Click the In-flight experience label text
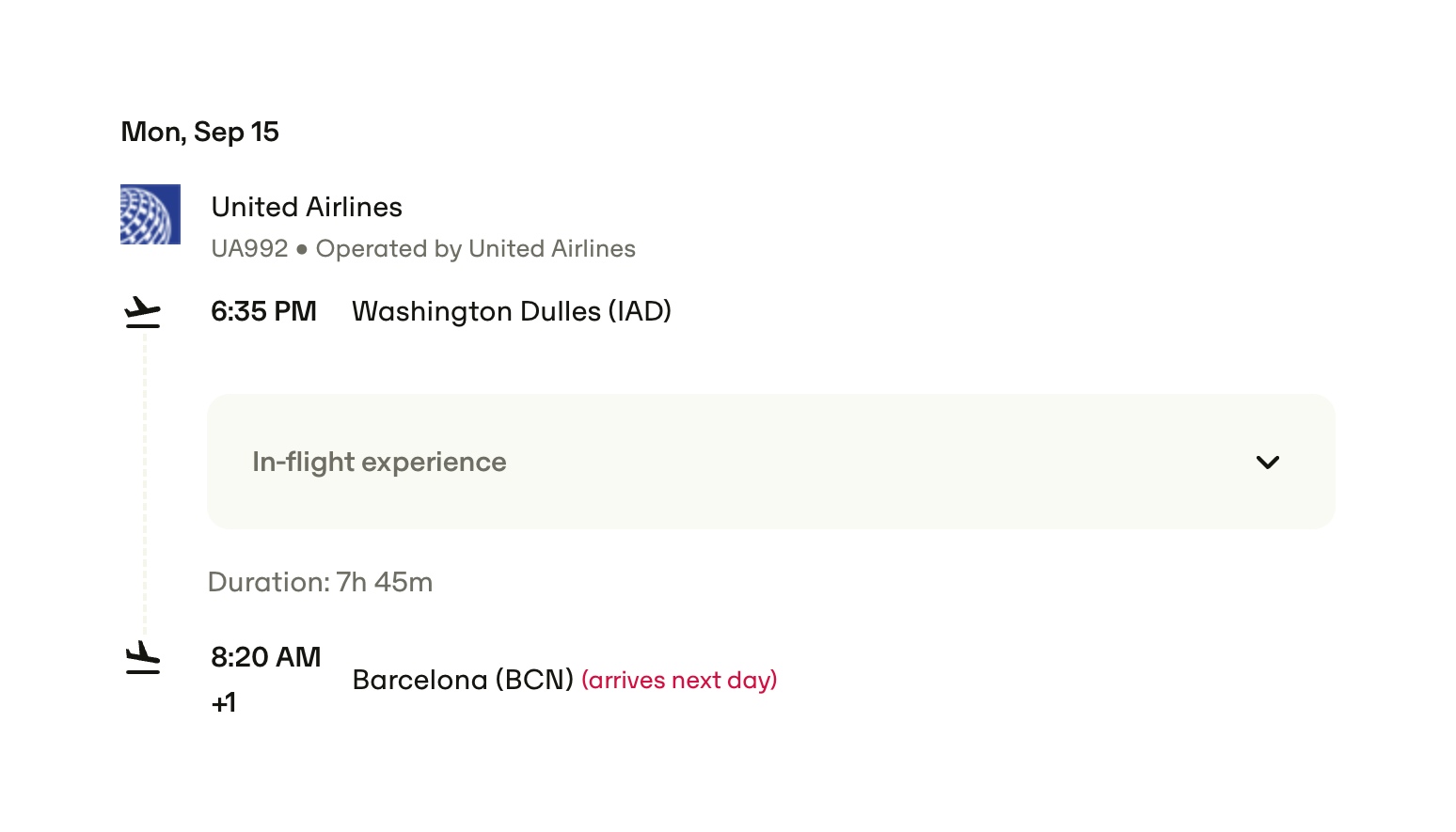 379,462
